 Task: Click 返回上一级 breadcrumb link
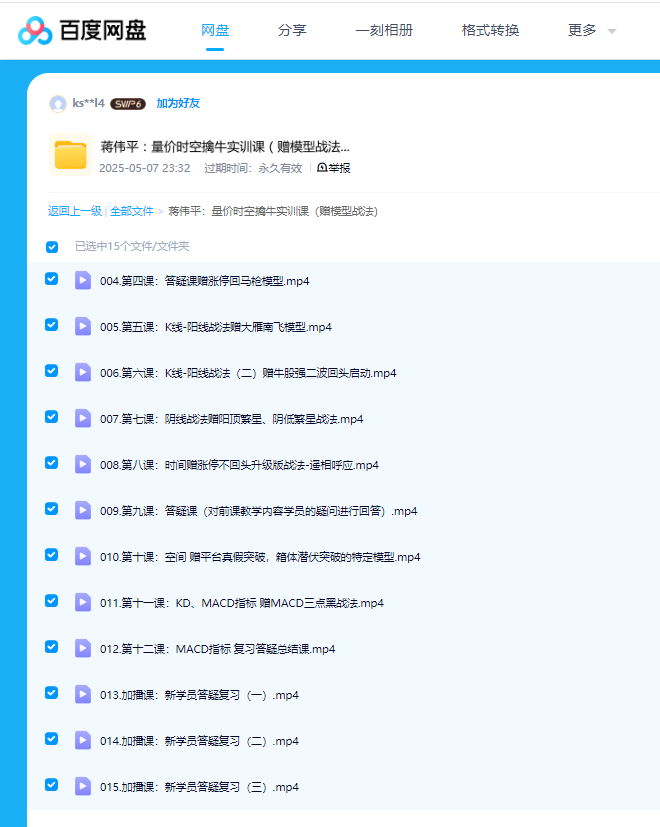tap(75, 211)
